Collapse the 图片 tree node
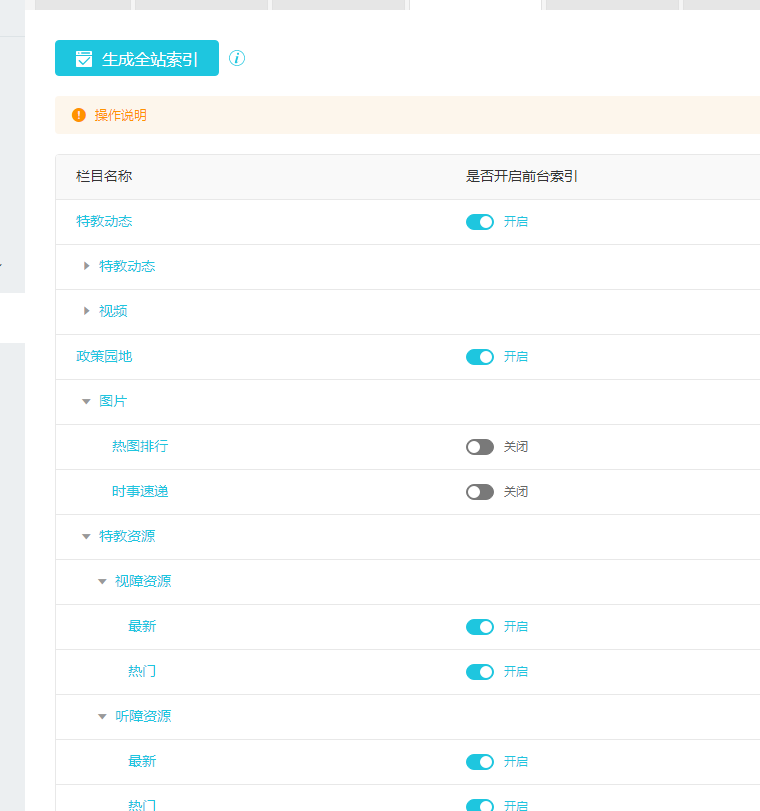The height and width of the screenshot is (811, 760). pyautogui.click(x=86, y=402)
